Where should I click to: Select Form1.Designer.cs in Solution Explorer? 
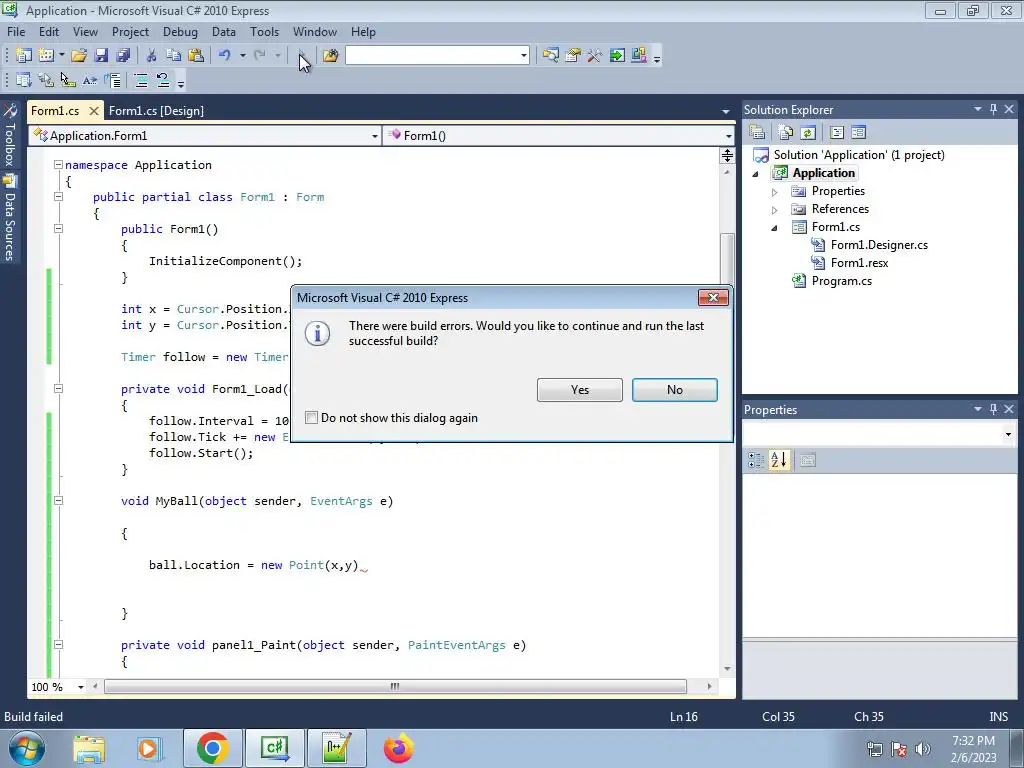click(878, 245)
